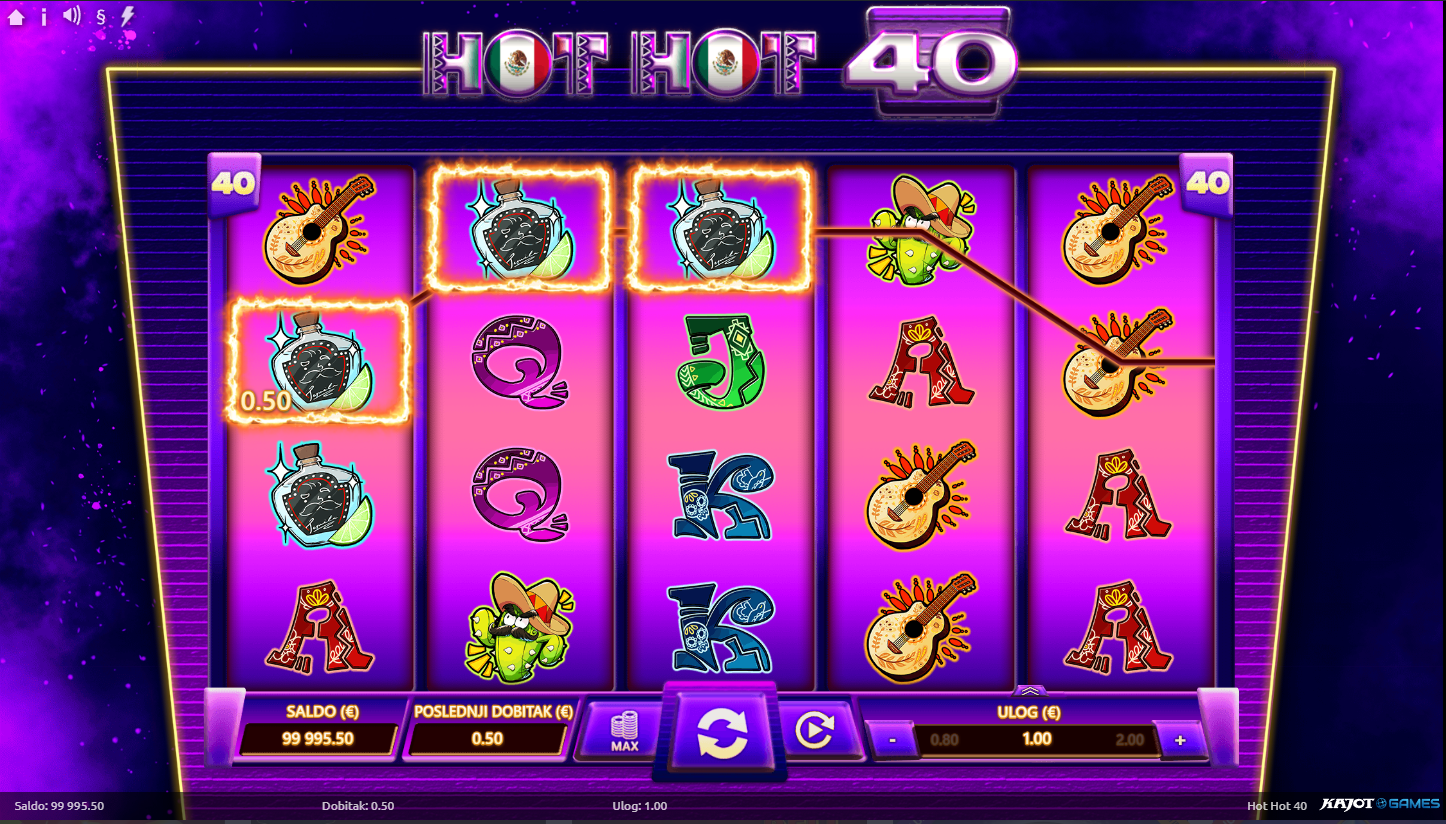Spin the reels
The height and width of the screenshot is (824, 1446).
click(722, 733)
